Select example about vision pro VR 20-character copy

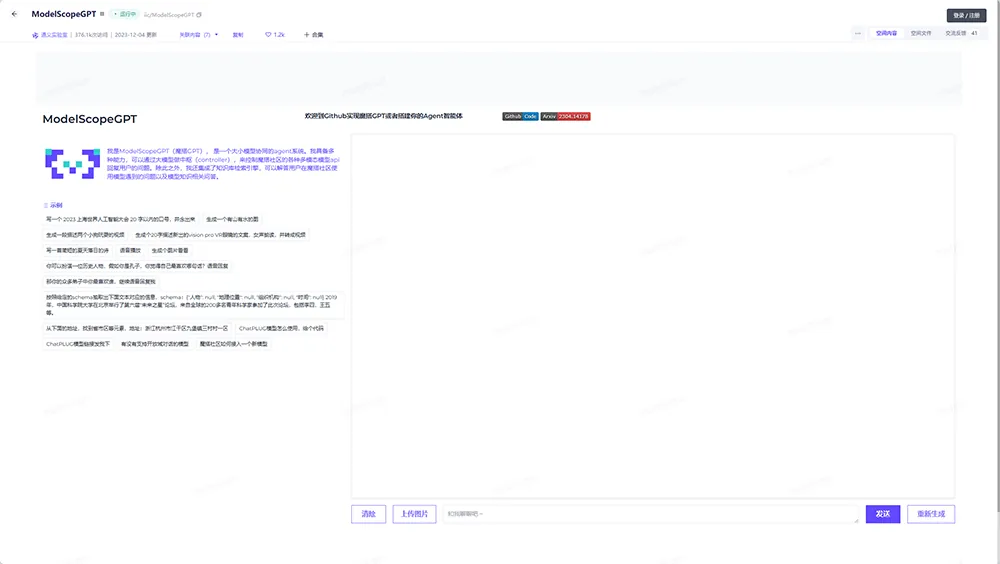click(x=220, y=235)
